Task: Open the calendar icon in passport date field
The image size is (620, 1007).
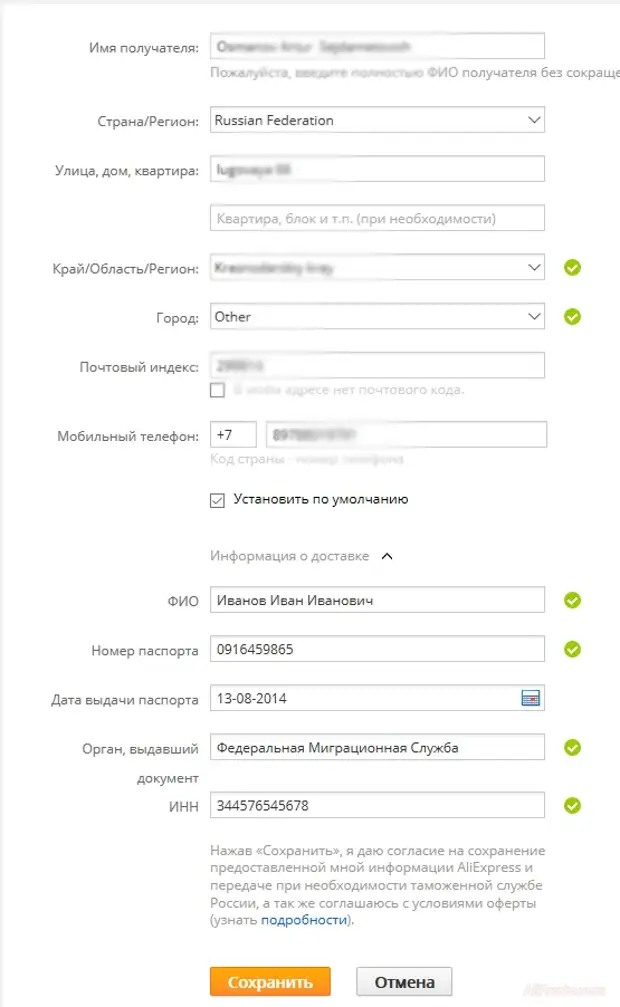Action: click(530, 698)
